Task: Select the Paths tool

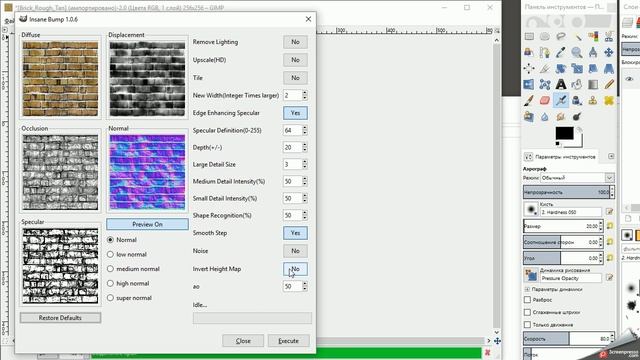Action: tap(545, 52)
